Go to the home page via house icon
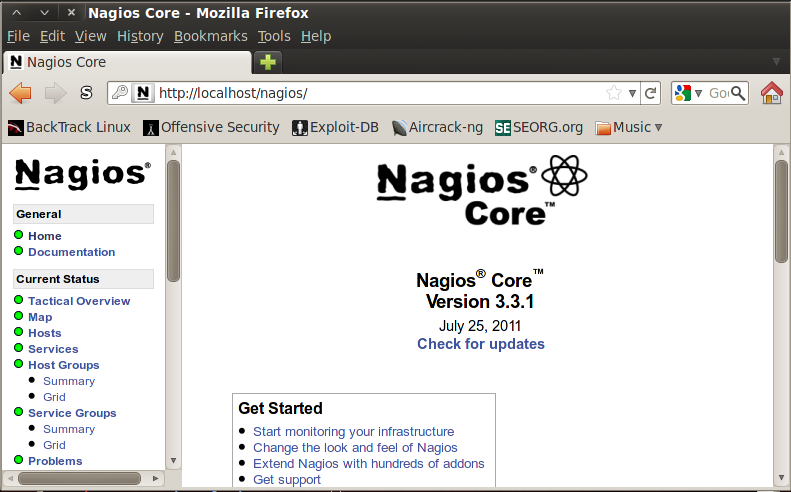This screenshot has height=492, width=791. pos(771,93)
